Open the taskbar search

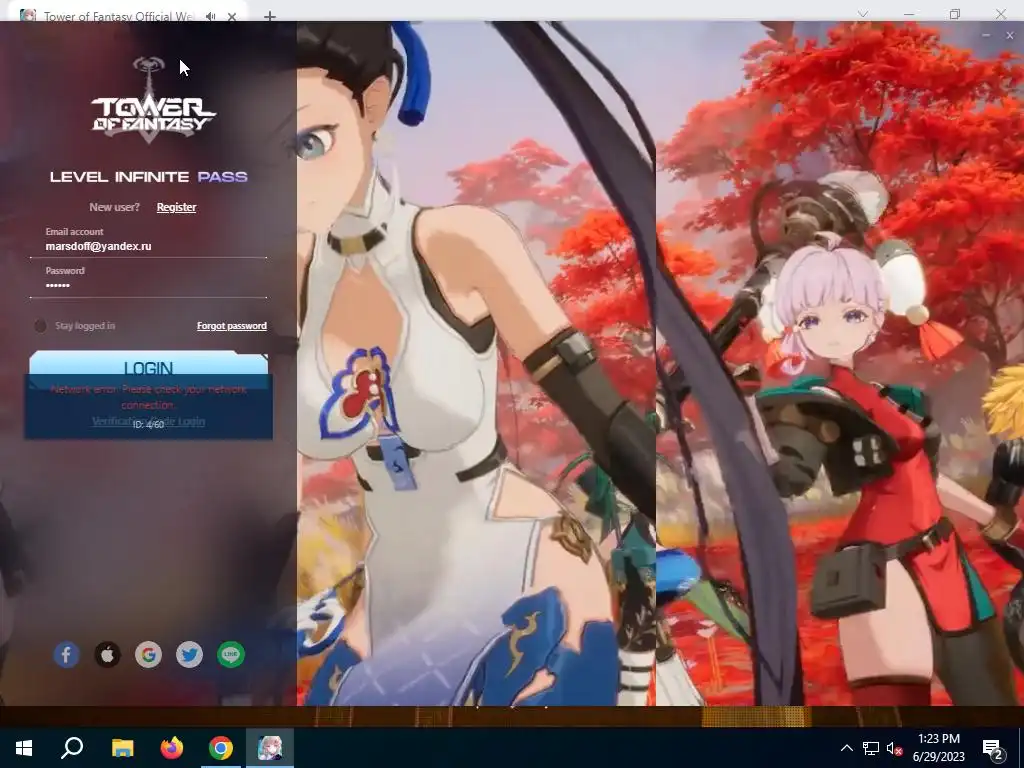[72, 748]
